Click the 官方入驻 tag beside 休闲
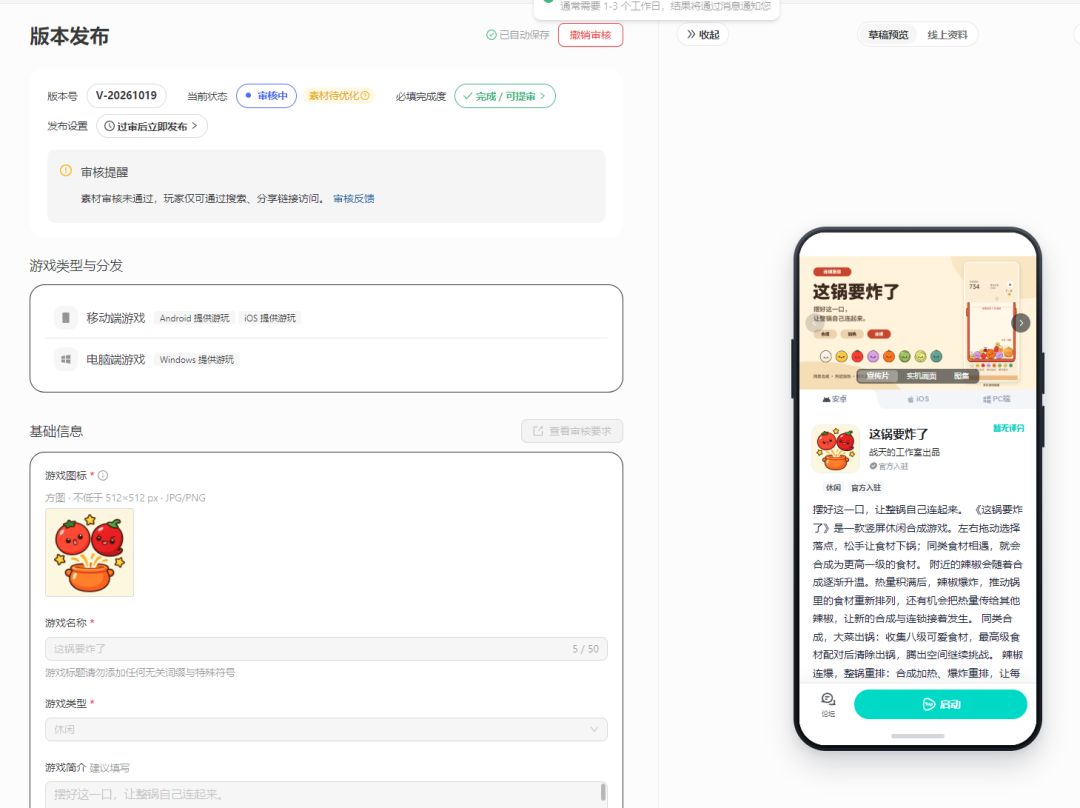1080x808 pixels. [x=866, y=488]
